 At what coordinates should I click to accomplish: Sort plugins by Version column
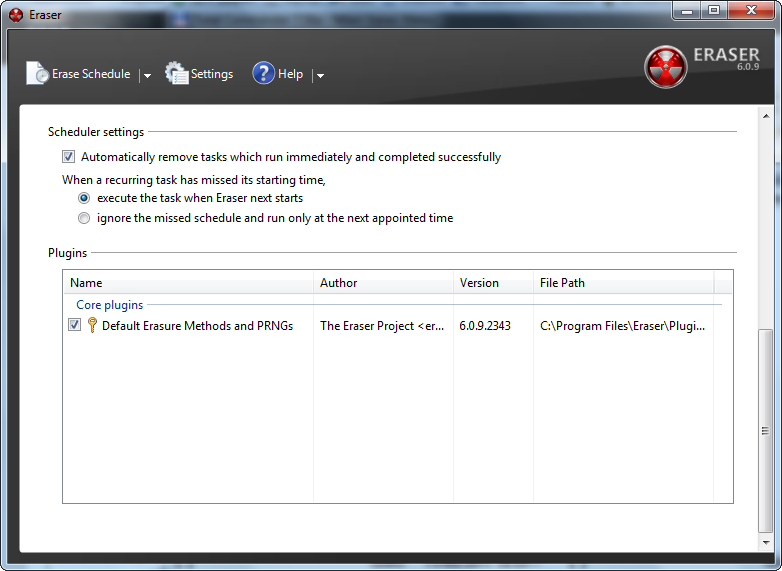493,283
